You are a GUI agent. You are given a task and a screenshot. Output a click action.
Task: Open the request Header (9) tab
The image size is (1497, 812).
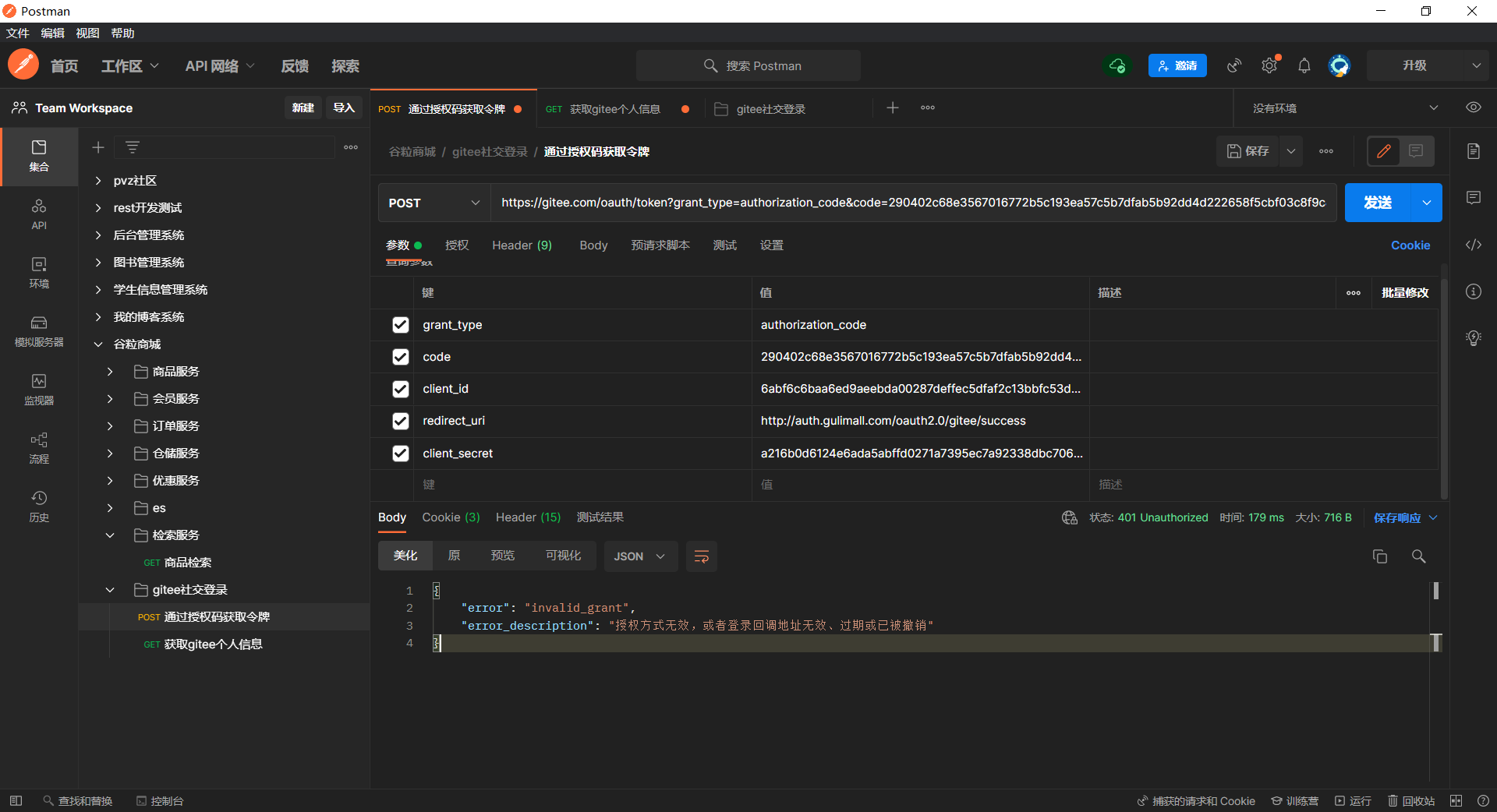522,245
